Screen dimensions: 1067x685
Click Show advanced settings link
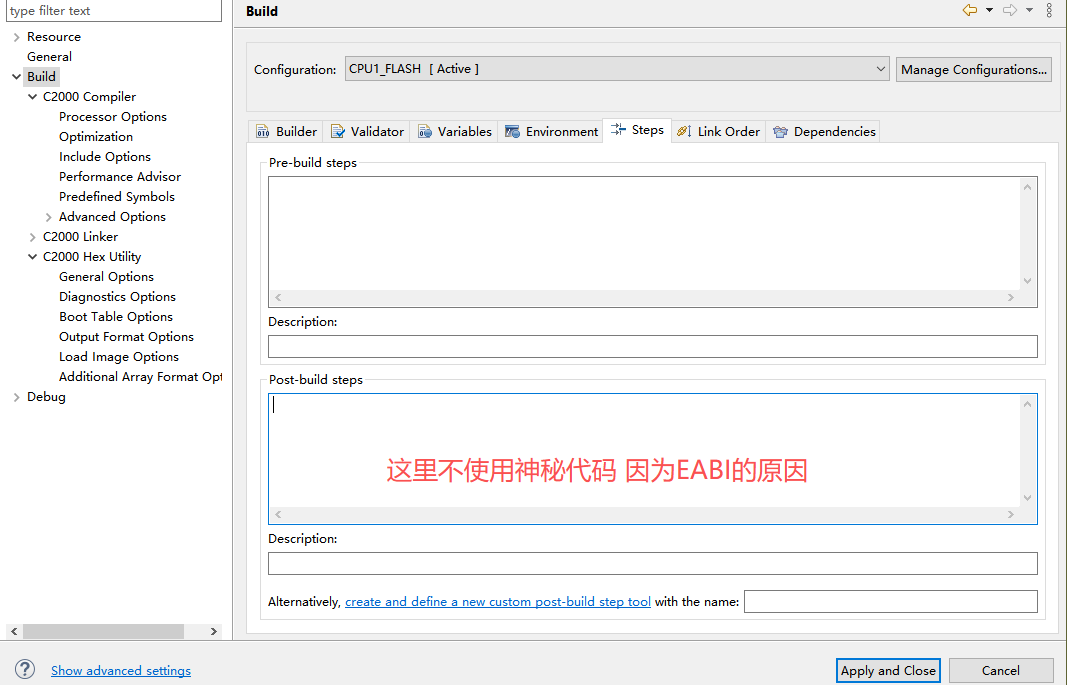pos(120,671)
